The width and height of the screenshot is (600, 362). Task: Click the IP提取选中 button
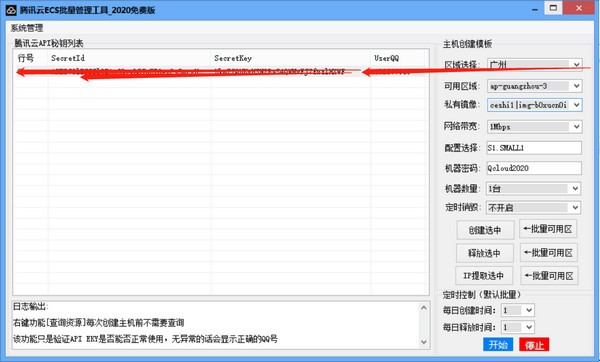[x=484, y=276]
